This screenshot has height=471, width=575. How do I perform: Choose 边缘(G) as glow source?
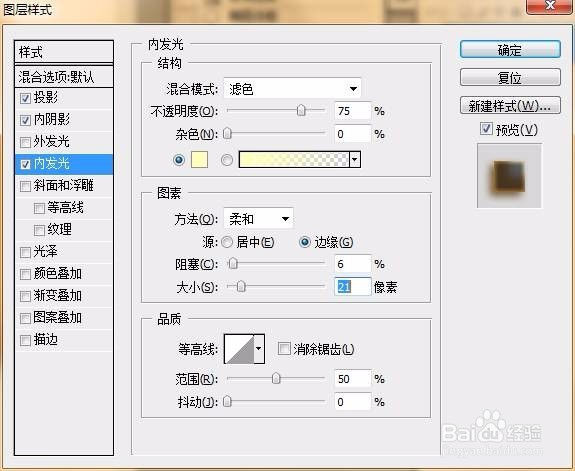click(x=305, y=242)
